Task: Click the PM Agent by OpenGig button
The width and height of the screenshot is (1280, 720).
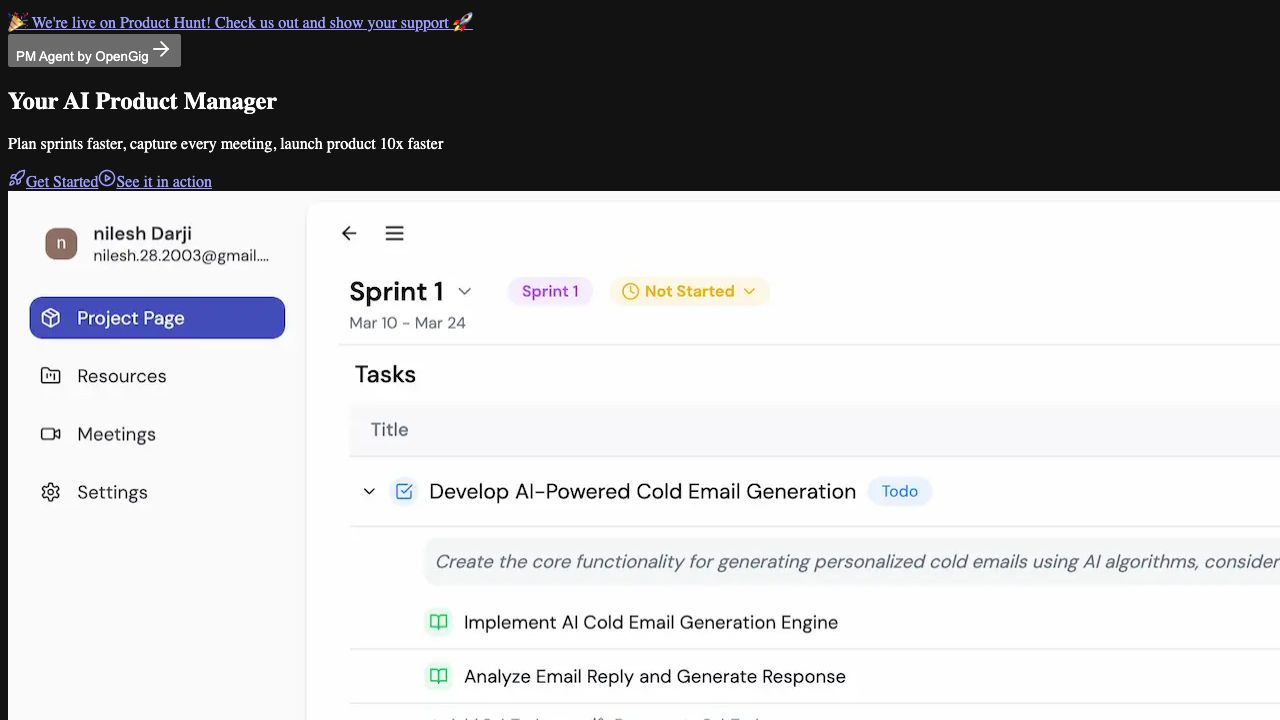Action: coord(94,51)
